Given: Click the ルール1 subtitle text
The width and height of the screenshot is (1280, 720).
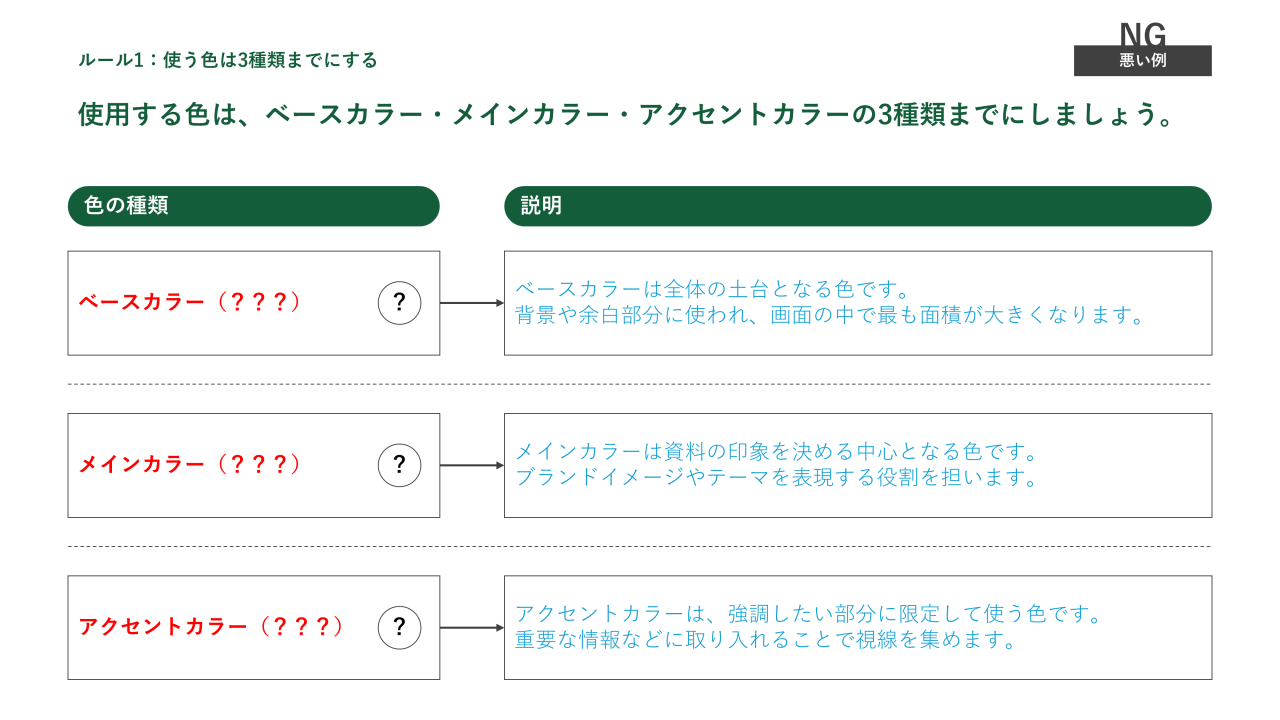Looking at the screenshot, I should (228, 60).
